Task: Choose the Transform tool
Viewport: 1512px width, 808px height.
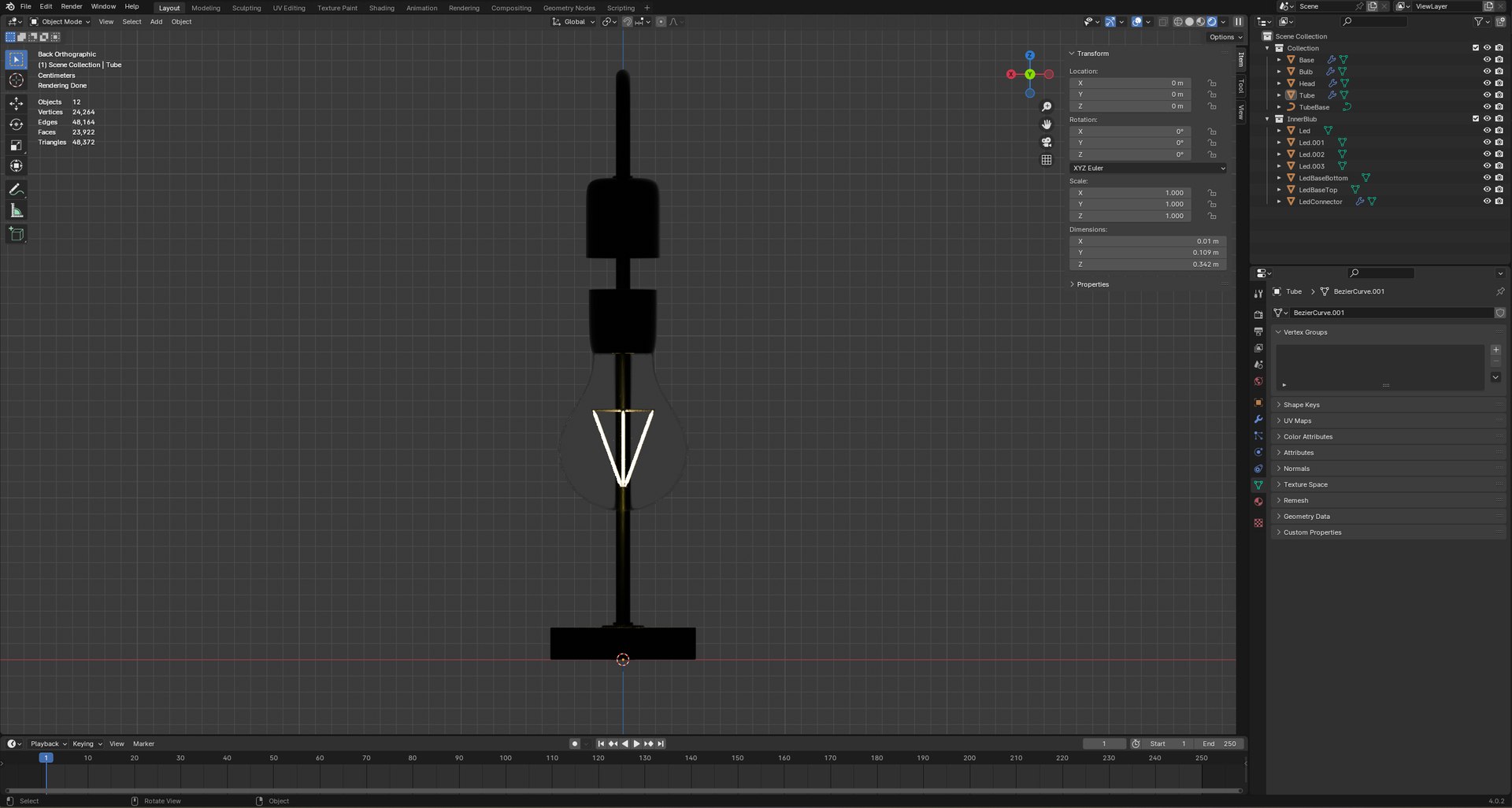Action: click(x=17, y=165)
